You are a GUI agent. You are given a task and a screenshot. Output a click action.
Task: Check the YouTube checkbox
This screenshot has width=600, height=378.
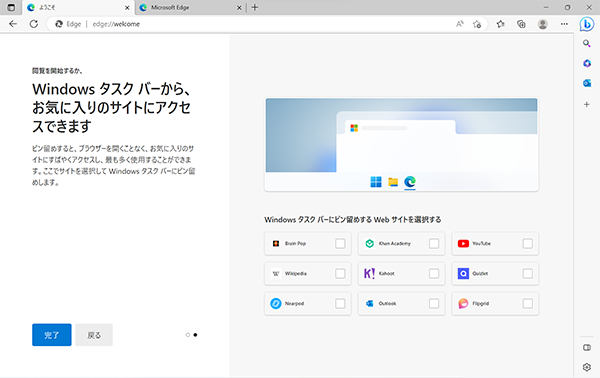[x=528, y=243]
